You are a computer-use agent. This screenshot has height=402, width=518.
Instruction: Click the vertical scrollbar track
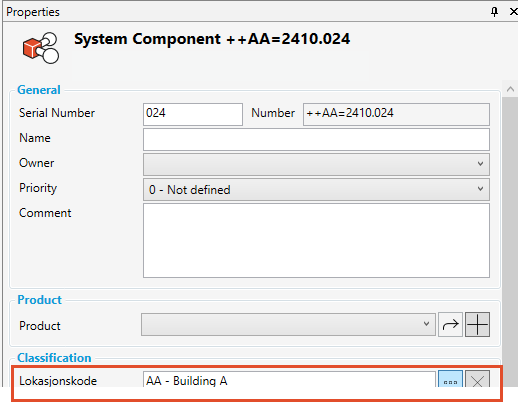tap(510, 242)
